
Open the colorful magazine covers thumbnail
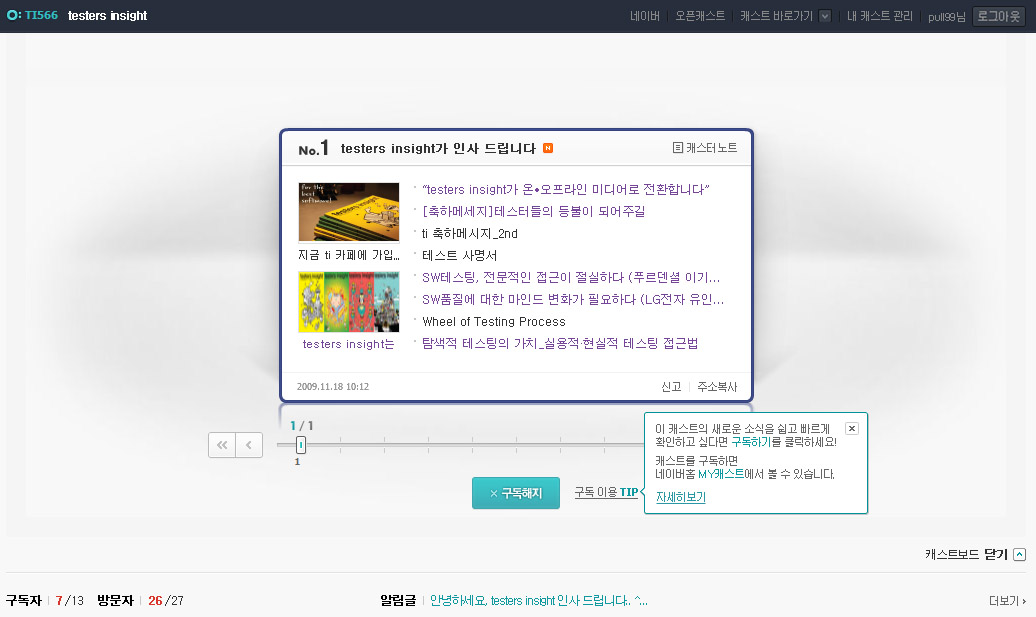[348, 301]
